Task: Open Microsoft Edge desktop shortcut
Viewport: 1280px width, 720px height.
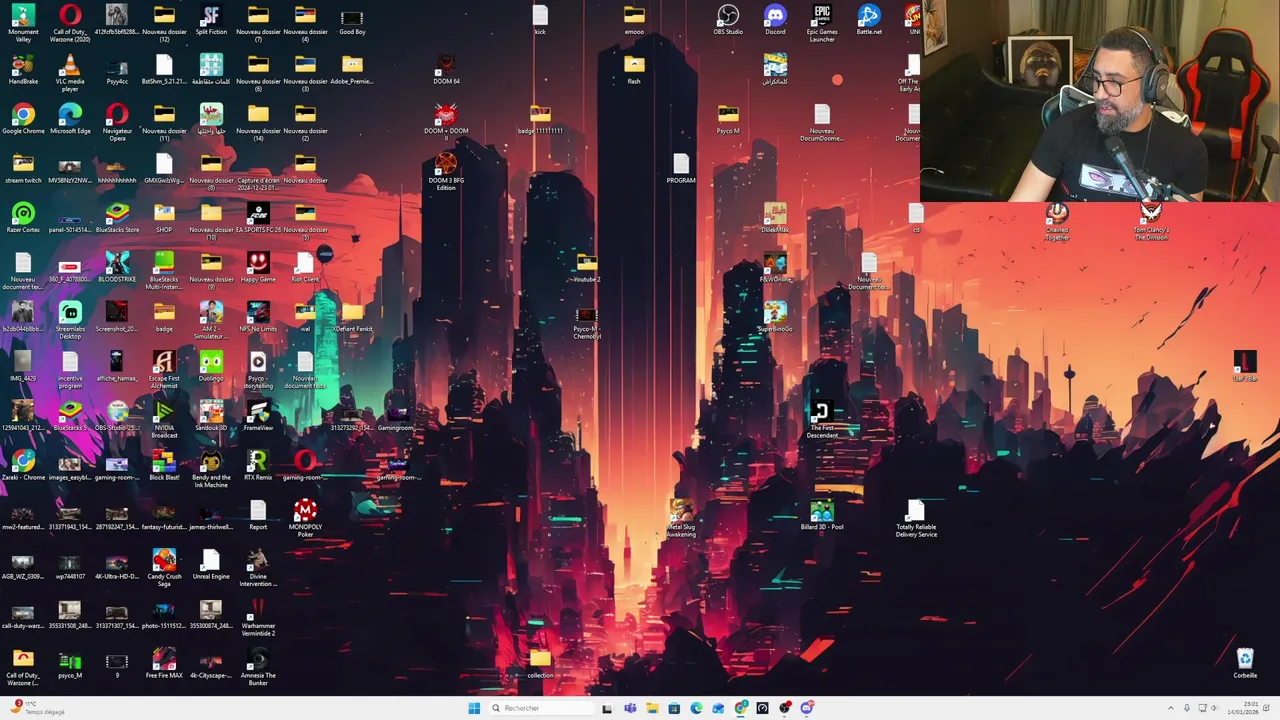Action: click(70, 119)
